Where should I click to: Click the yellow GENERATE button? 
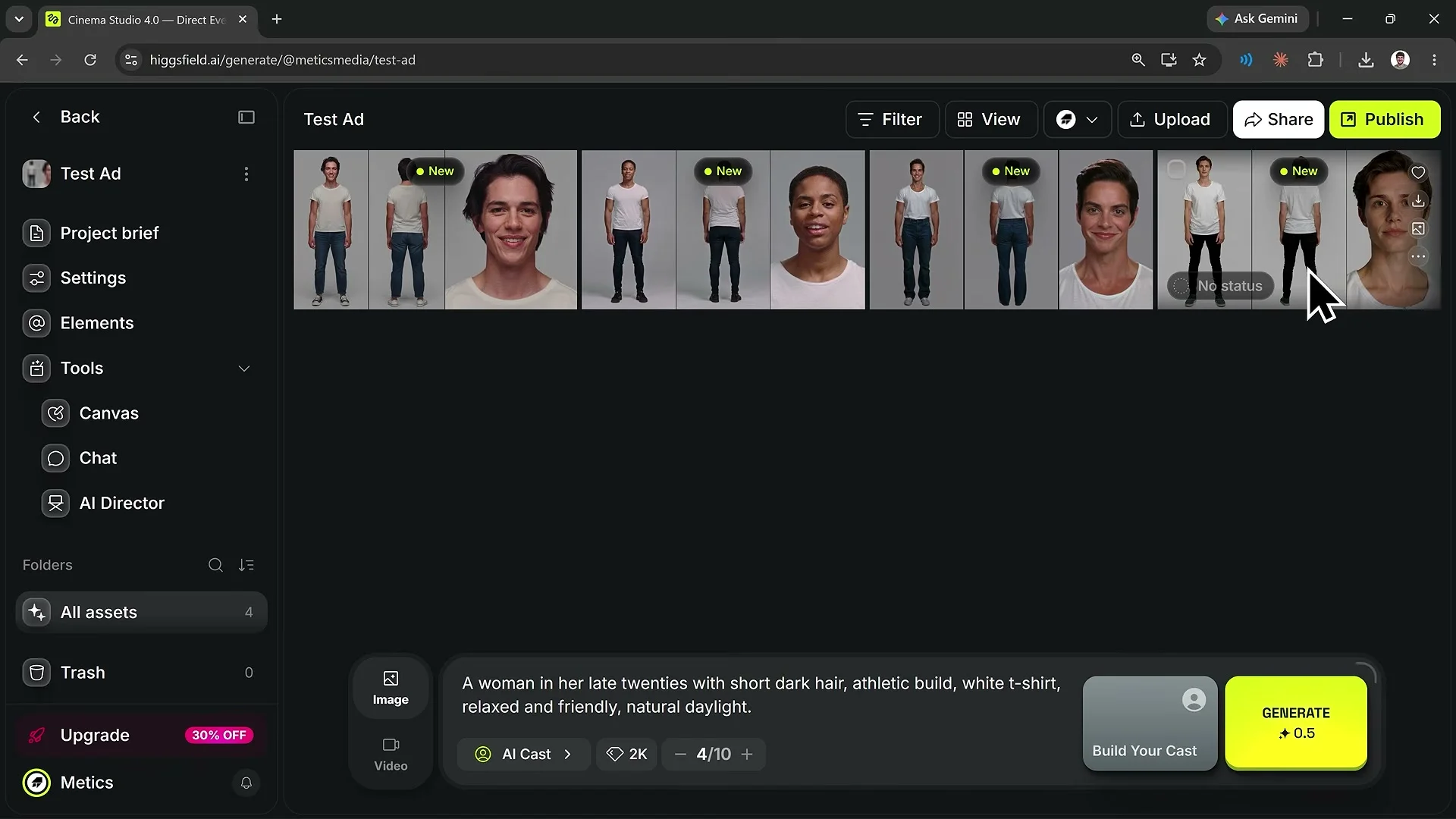click(1296, 723)
